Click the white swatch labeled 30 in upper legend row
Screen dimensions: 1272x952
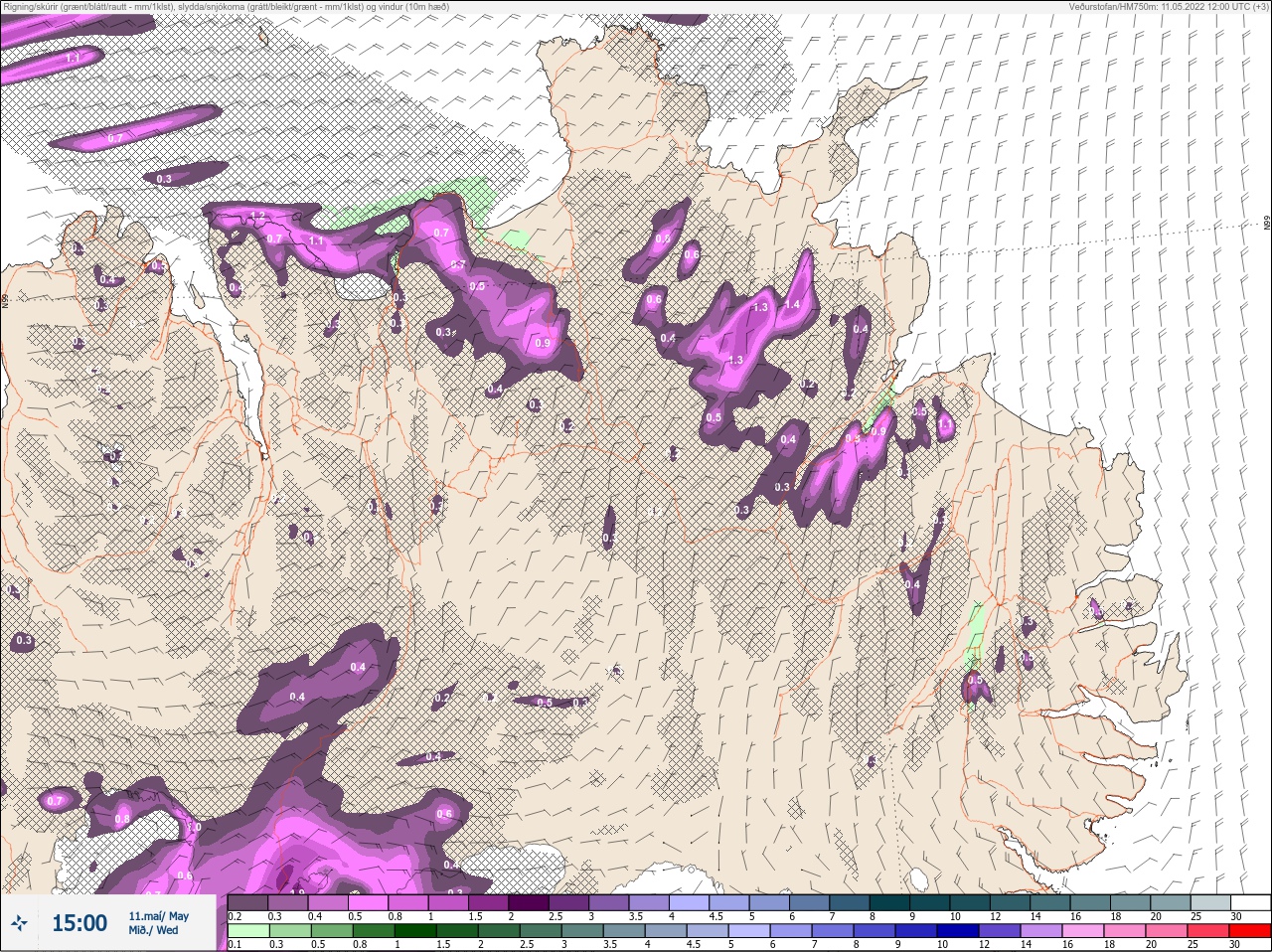coord(1250,902)
